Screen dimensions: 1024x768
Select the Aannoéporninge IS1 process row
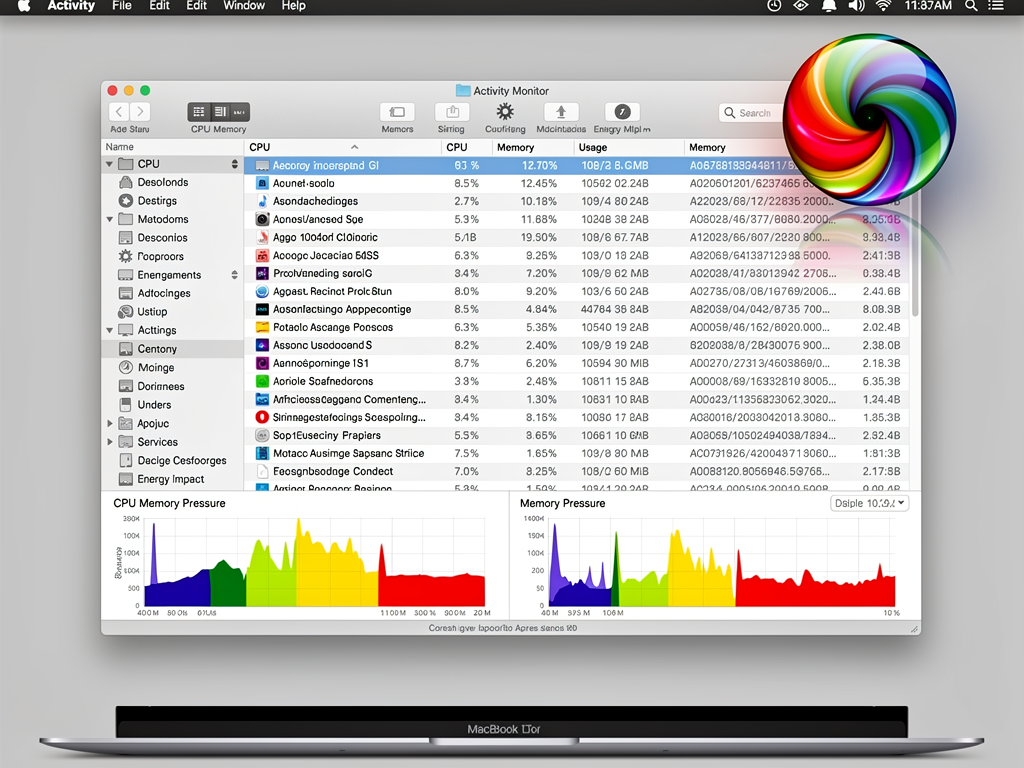(578, 363)
